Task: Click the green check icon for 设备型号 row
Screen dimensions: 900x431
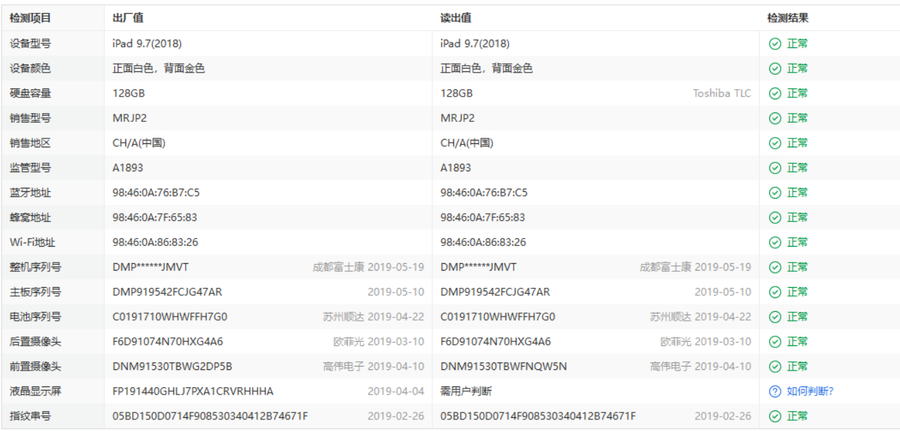Action: click(x=775, y=44)
